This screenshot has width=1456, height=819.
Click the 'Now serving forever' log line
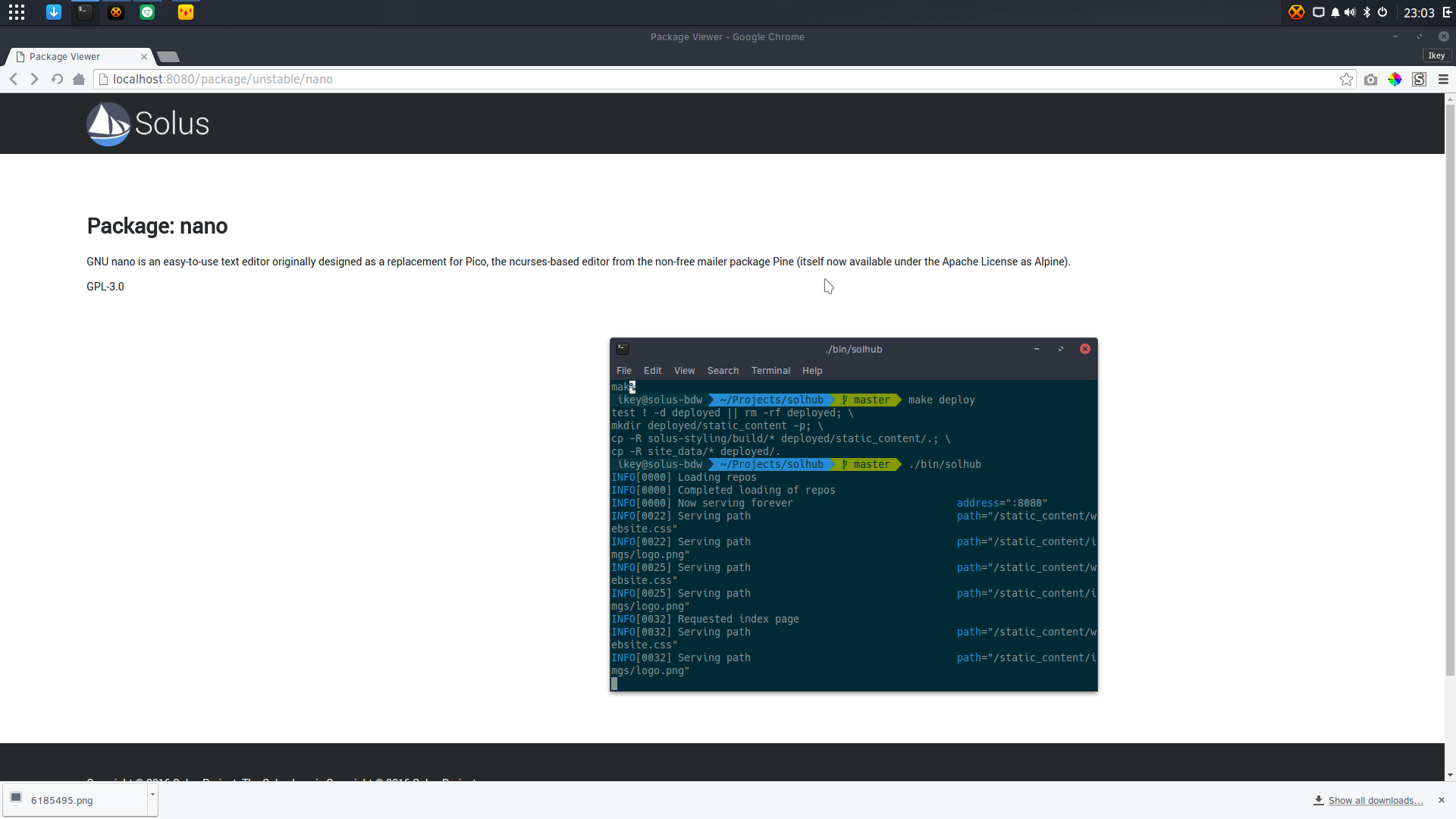click(x=735, y=503)
